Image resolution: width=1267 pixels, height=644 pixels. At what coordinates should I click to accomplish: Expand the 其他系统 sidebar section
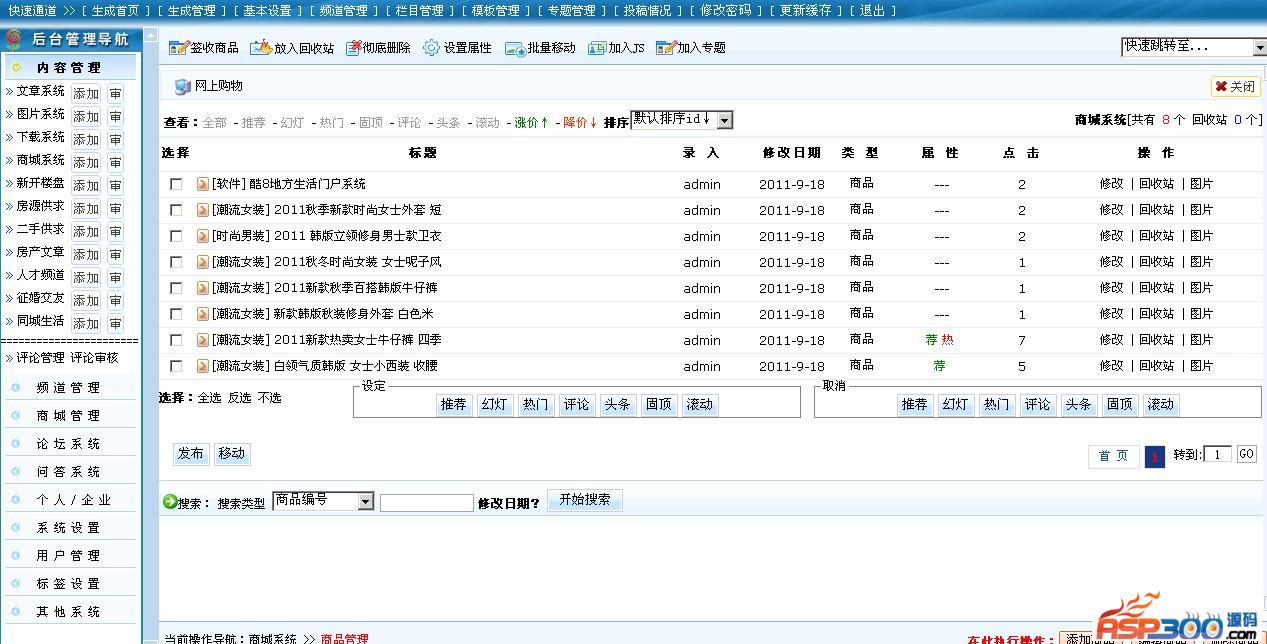pos(68,612)
